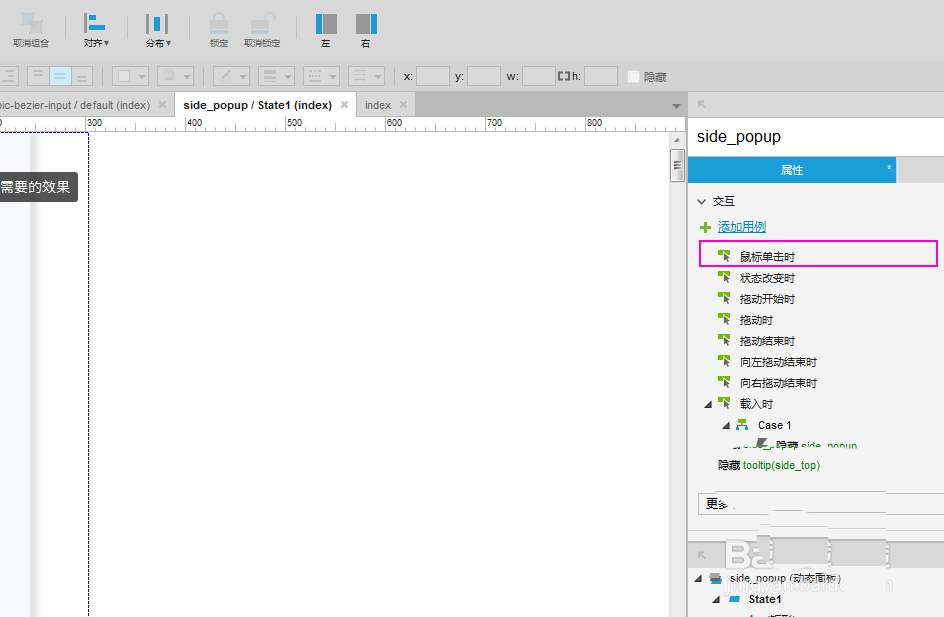Select the 拖动开始时 event
Image resolution: width=944 pixels, height=617 pixels.
[x=767, y=299]
